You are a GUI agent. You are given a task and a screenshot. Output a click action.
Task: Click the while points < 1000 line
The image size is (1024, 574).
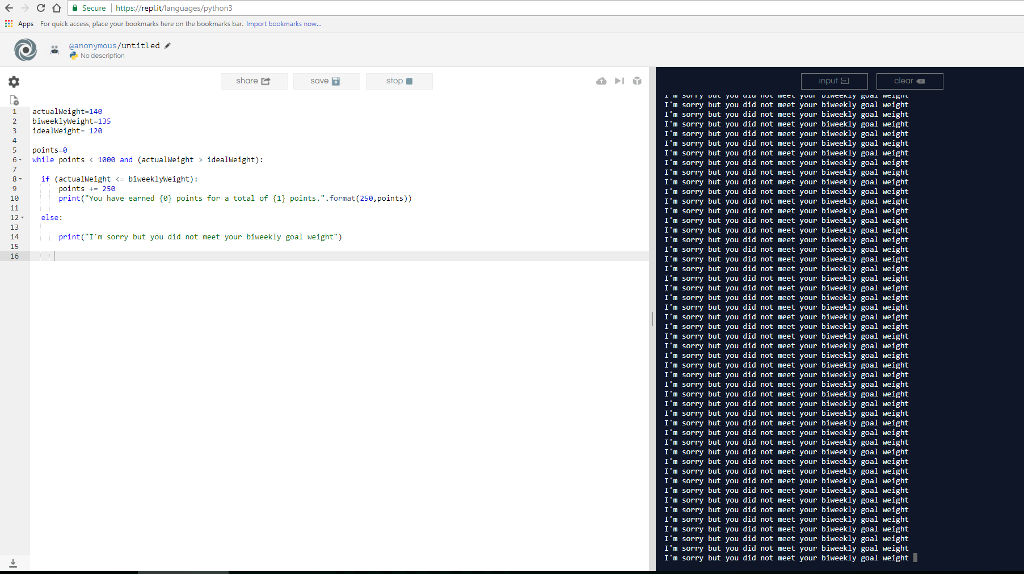click(148, 159)
